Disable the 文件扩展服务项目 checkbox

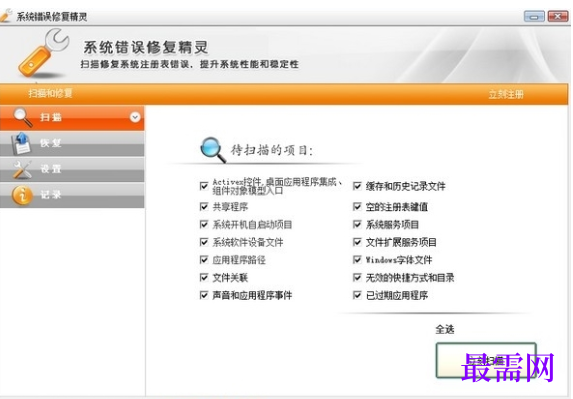pos(357,242)
